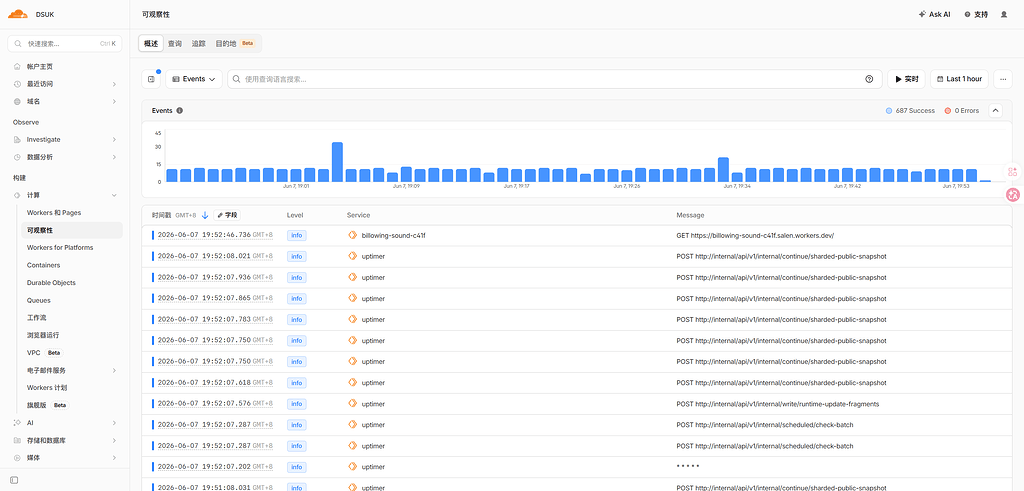
Task: Open 工作流 in sidebar
Action: 37,318
